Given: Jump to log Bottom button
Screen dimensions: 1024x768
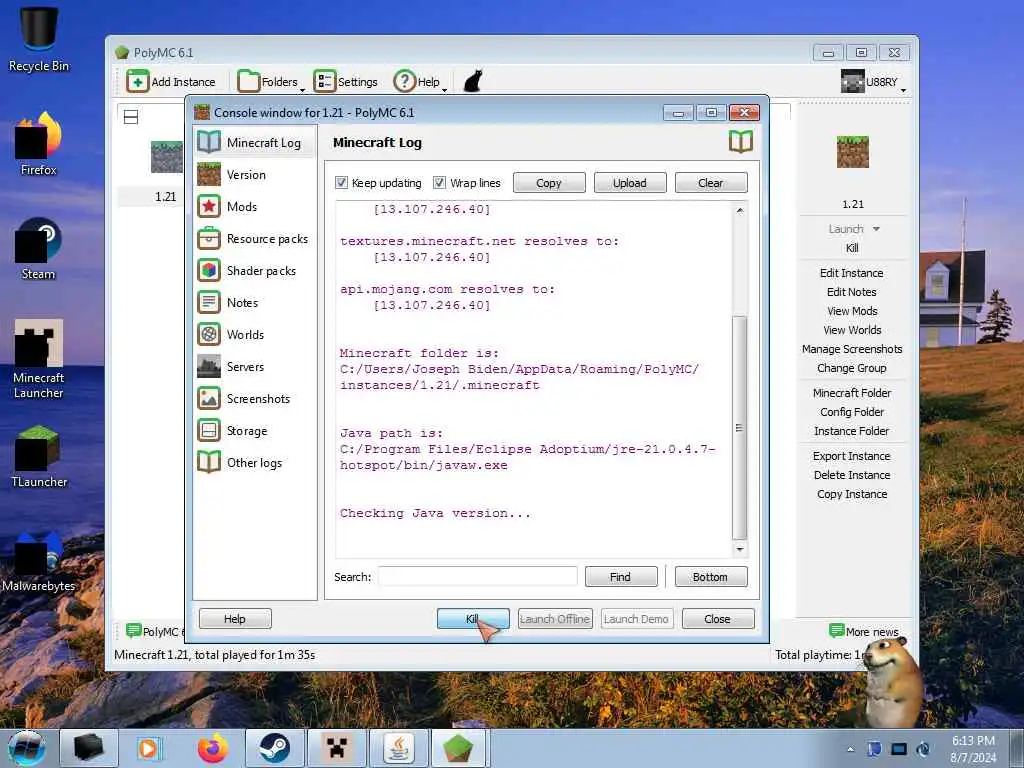Looking at the screenshot, I should click(x=711, y=577).
